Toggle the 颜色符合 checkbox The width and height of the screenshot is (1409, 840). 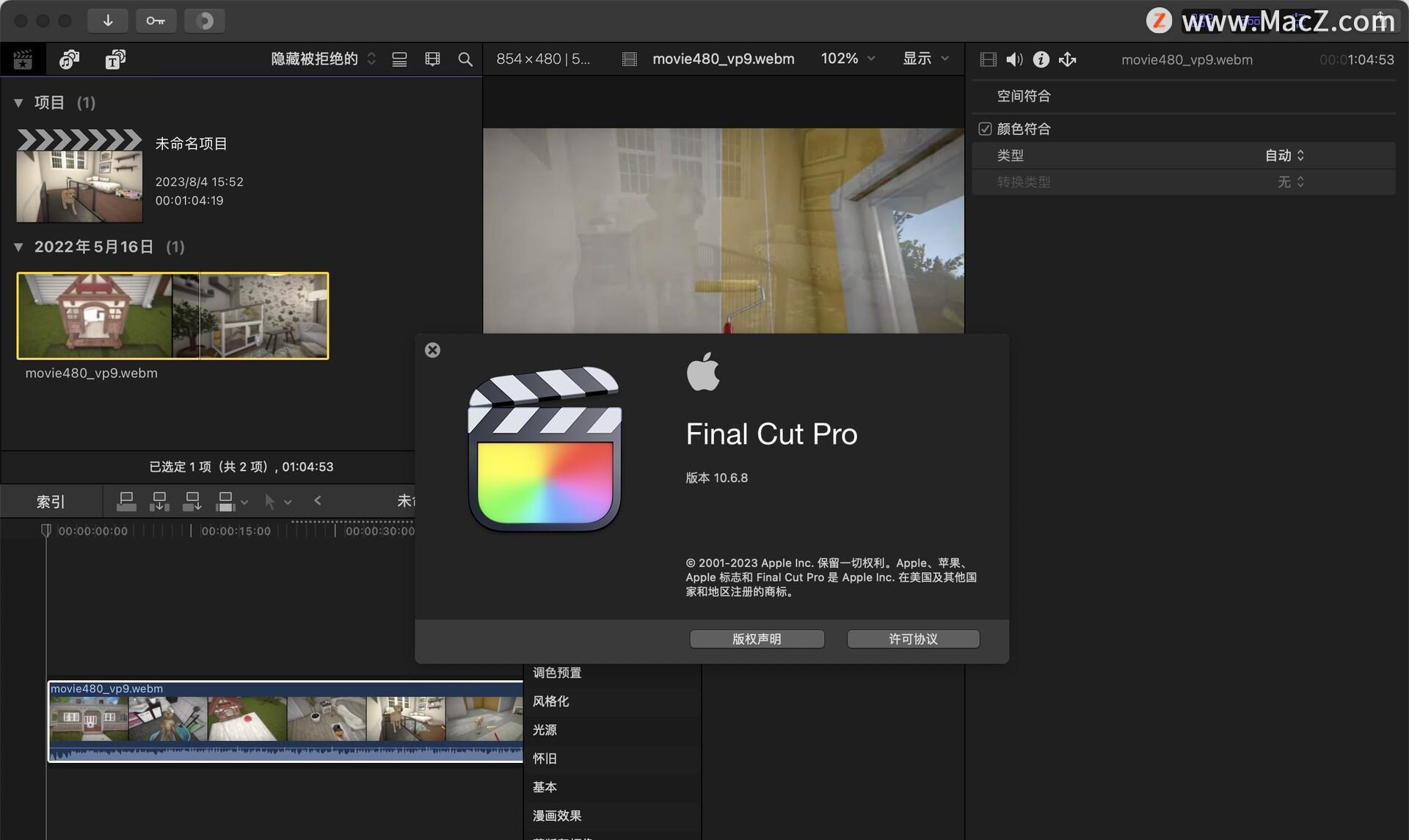click(985, 129)
